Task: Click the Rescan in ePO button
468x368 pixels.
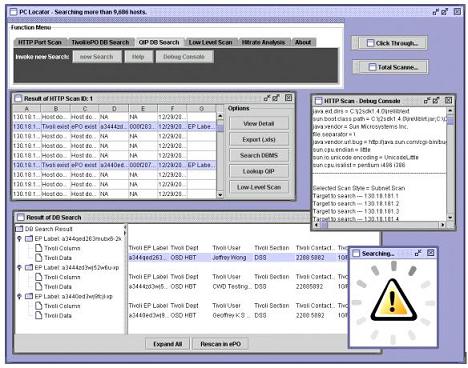Action: click(220, 344)
